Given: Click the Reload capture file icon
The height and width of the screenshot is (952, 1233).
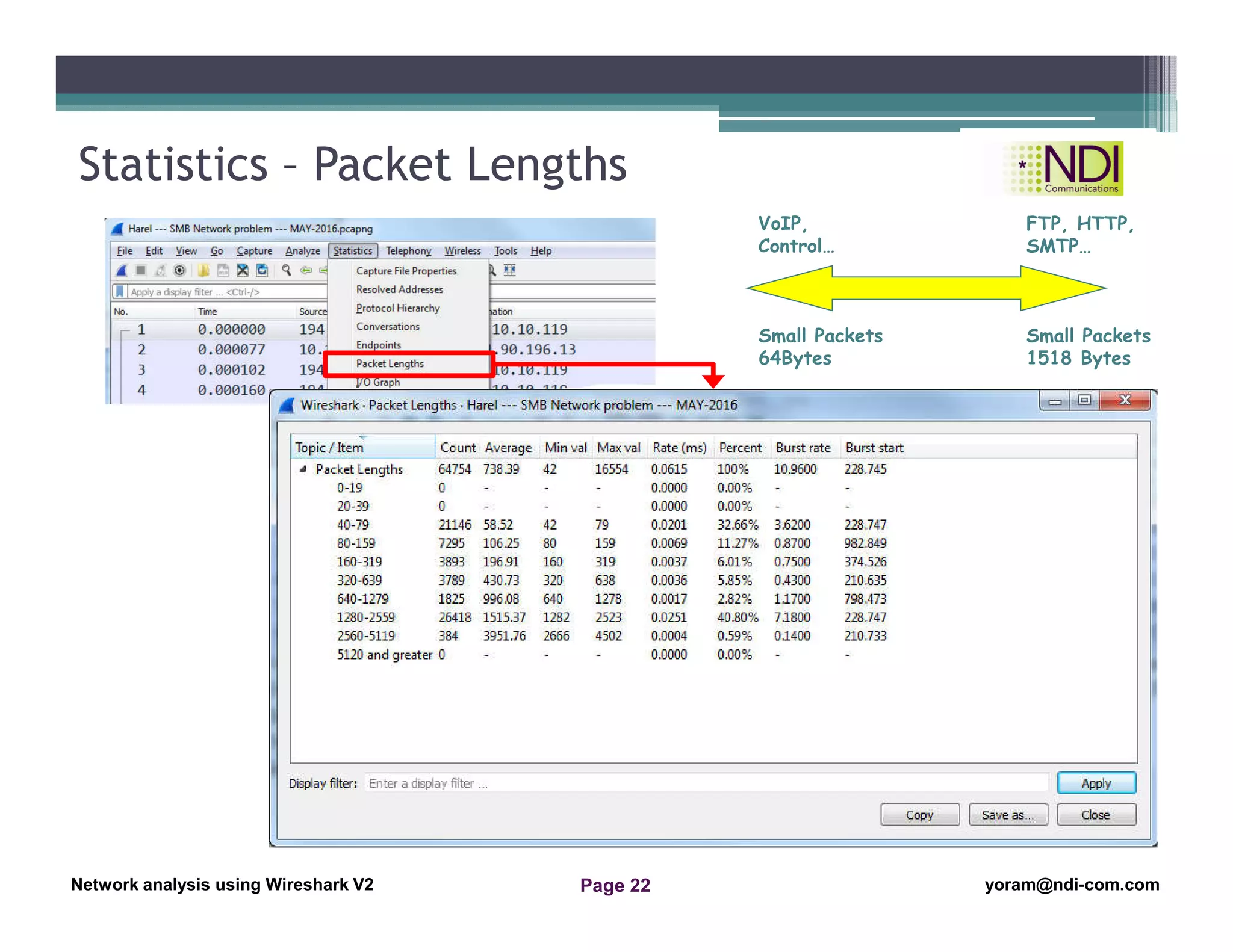Looking at the screenshot, I should [262, 271].
